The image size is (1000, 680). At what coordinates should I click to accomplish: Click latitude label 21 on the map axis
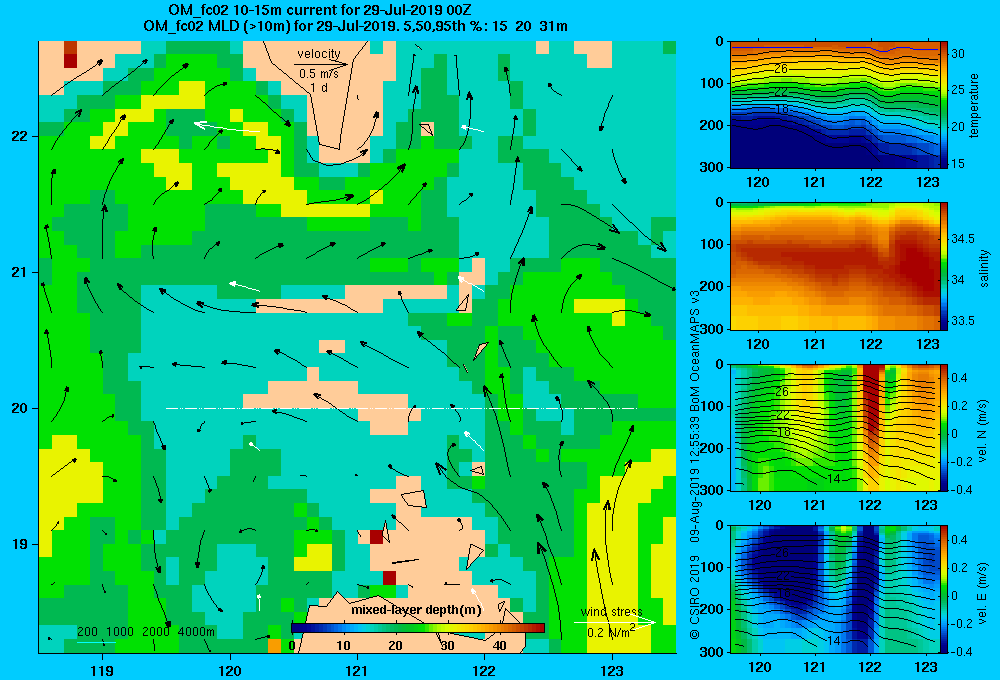pos(19,272)
